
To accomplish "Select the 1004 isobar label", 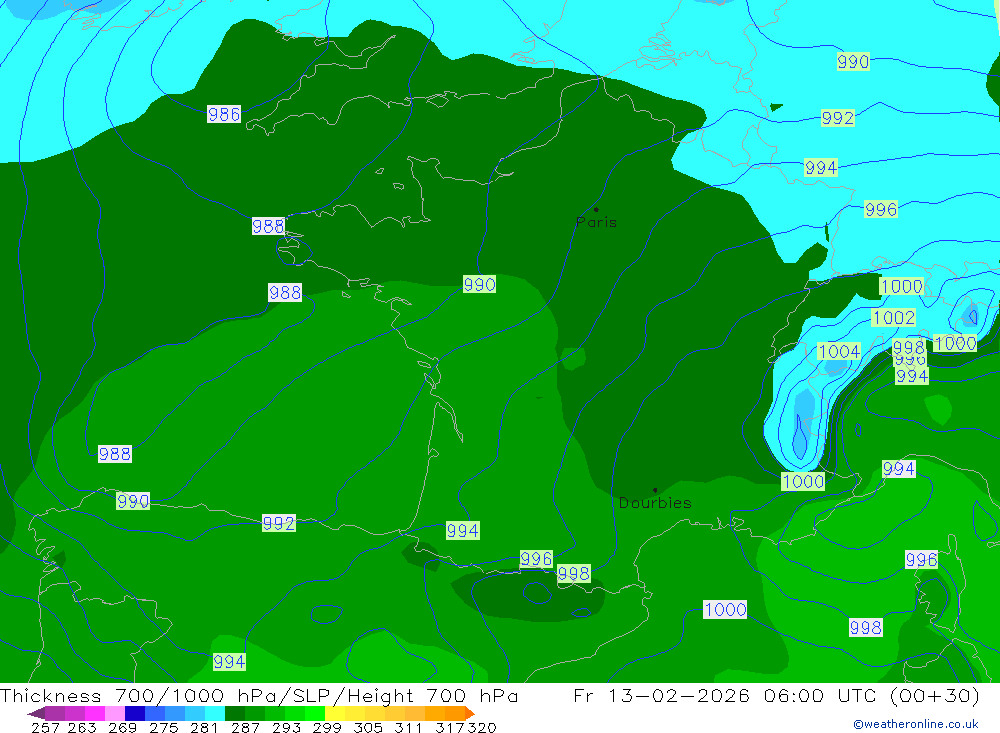I will [839, 351].
